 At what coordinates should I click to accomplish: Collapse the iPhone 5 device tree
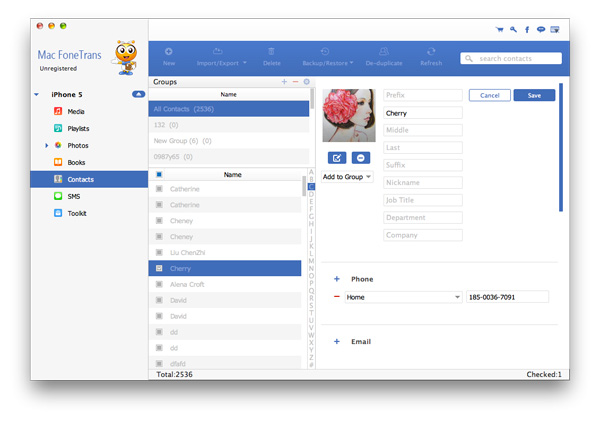tap(36, 94)
